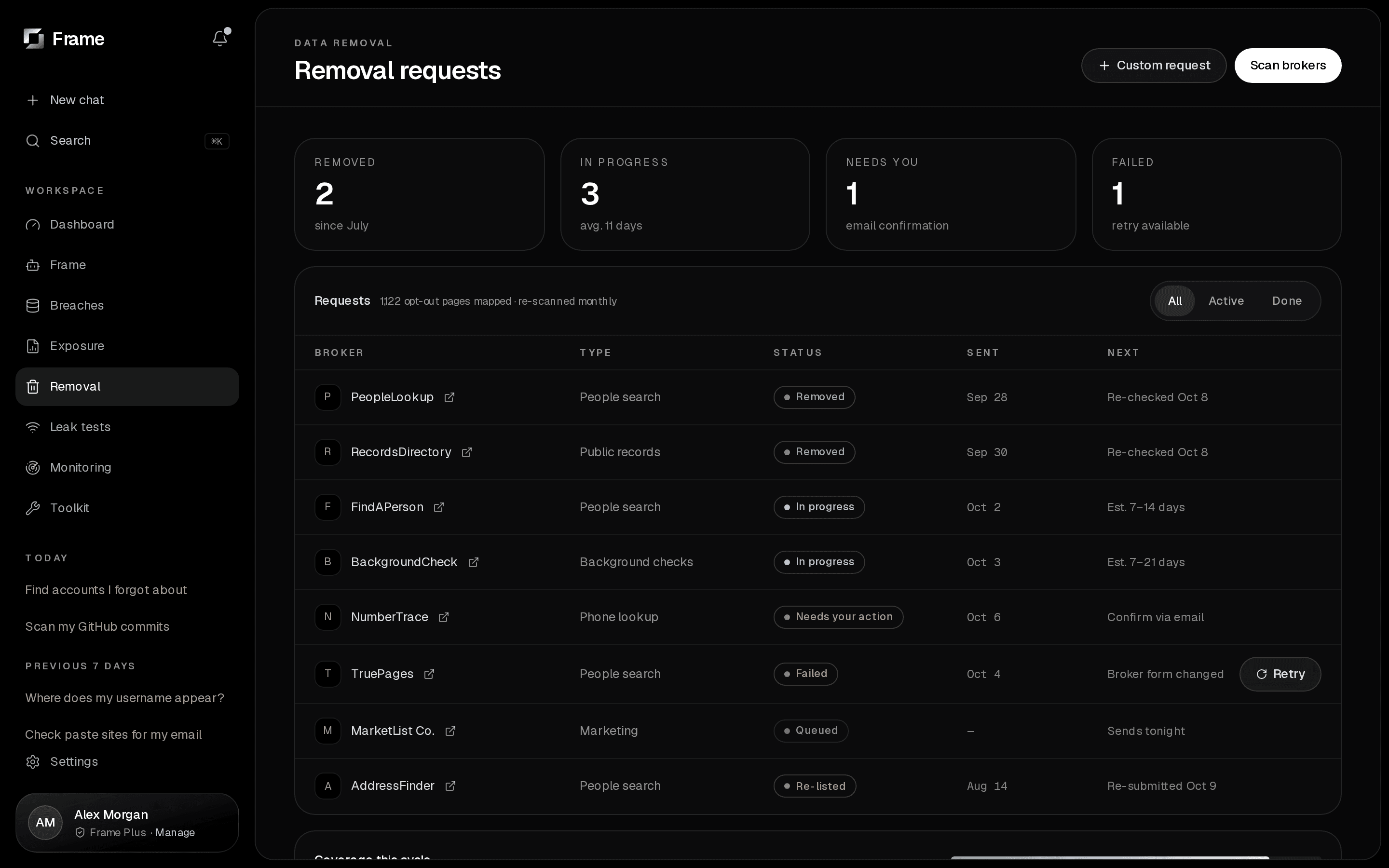Screen dimensions: 1389x868
Task: Click the P badge next to PeopleLookup
Action: [x=328, y=397]
